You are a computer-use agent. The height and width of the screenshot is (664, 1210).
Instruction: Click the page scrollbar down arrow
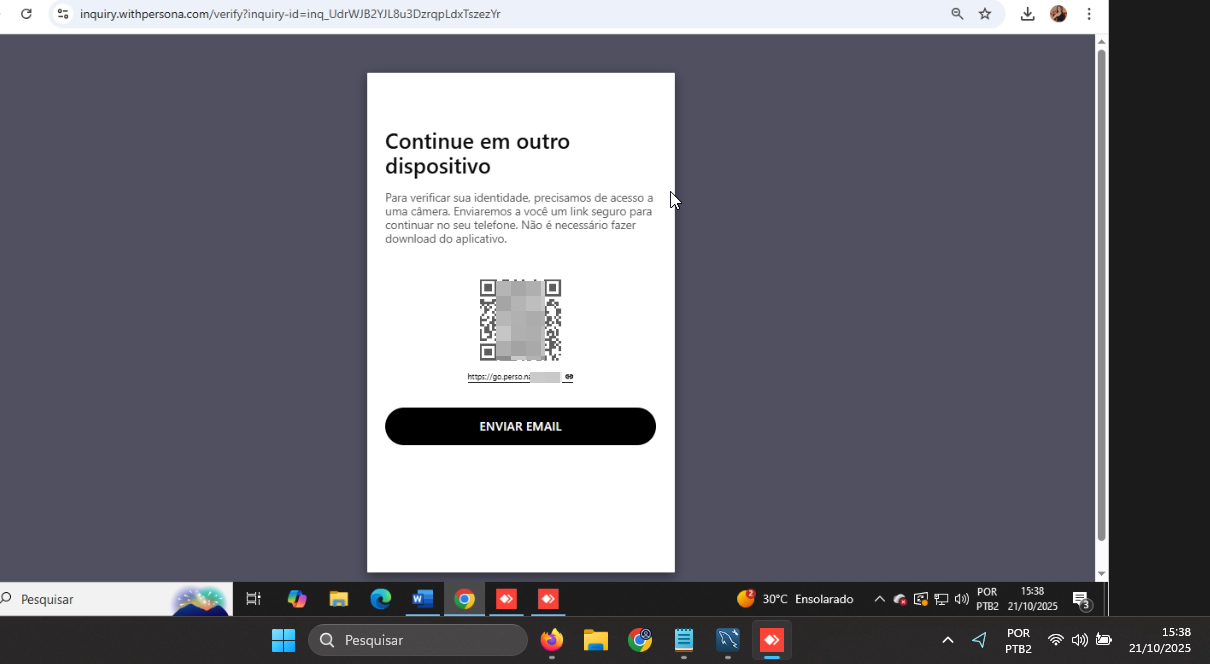(x=1102, y=574)
